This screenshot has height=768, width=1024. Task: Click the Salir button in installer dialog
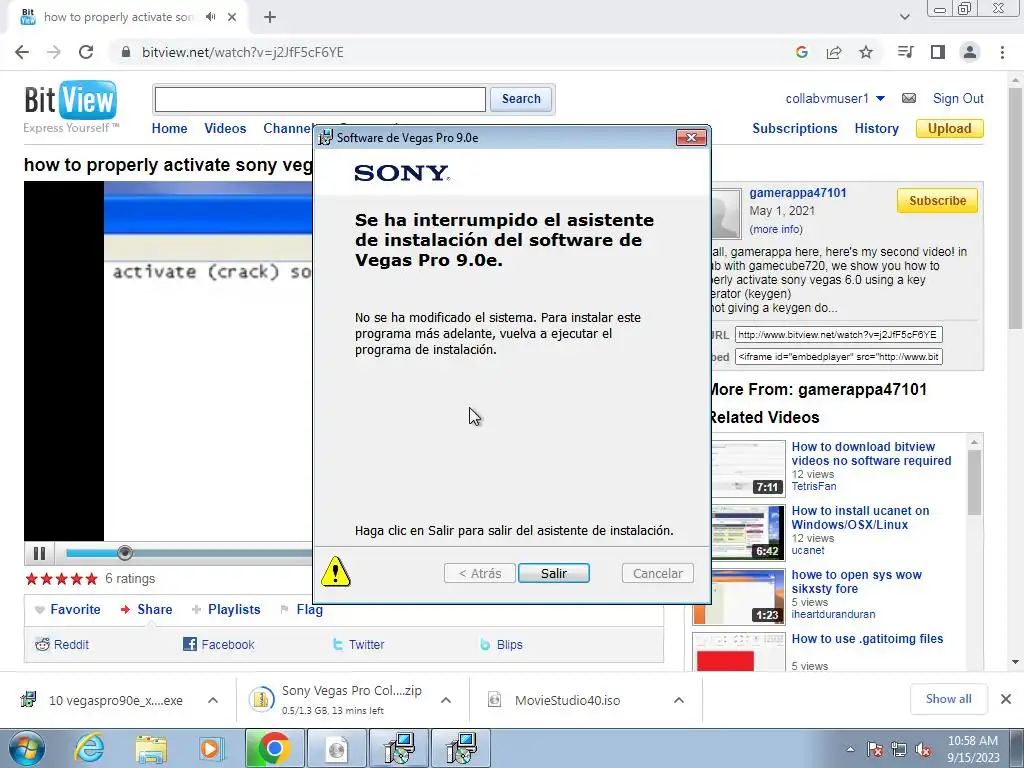click(x=554, y=573)
